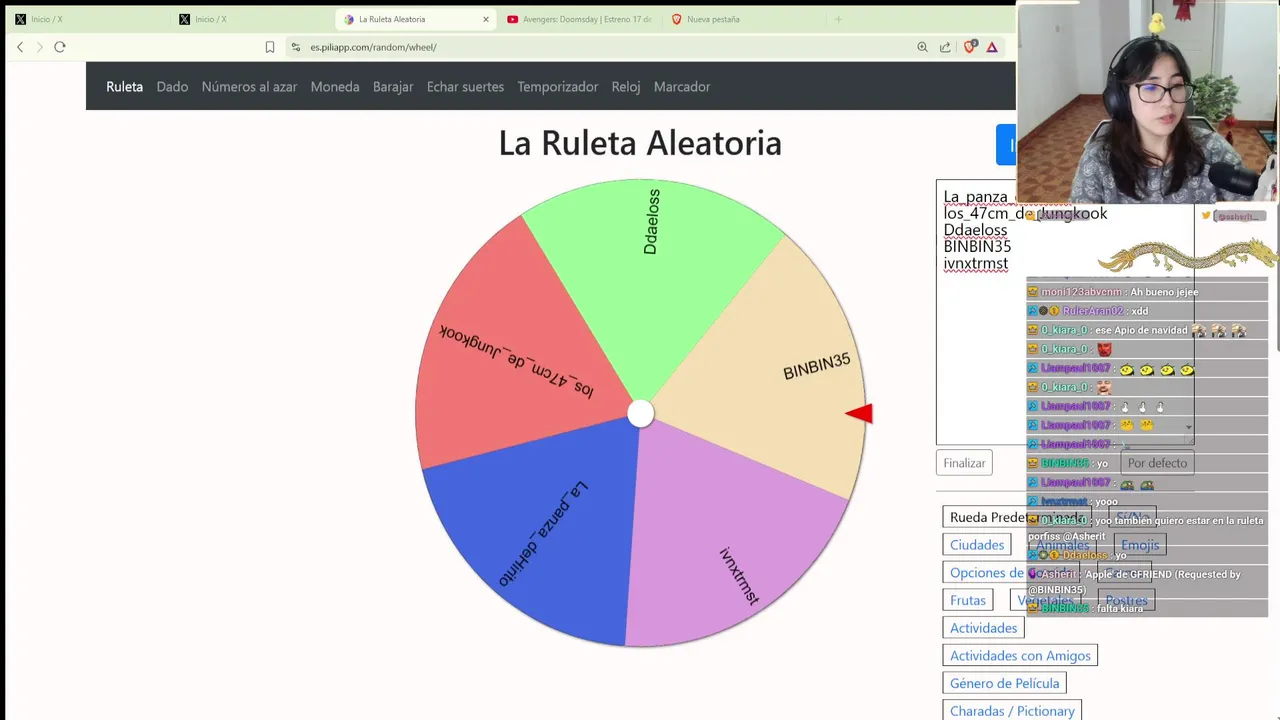The image size is (1280, 720).
Task: Click the address bar URL es.piliapp.com
Action: pos(373,47)
